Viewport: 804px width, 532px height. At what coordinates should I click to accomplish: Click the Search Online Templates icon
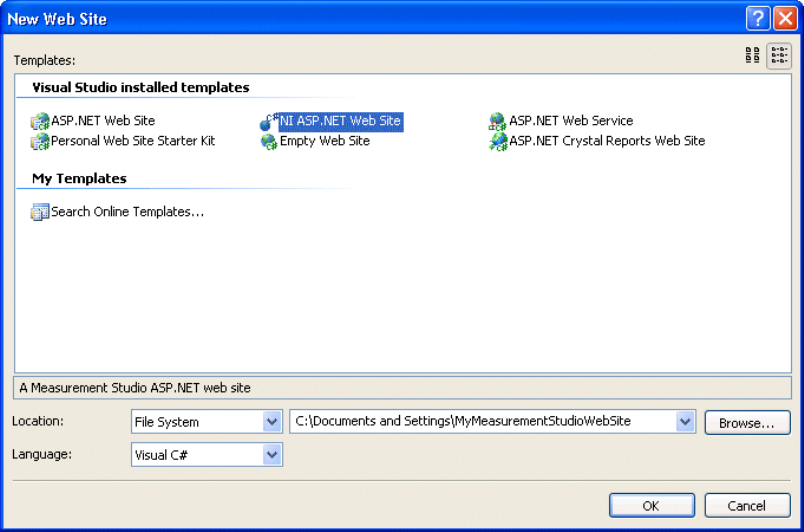click(40, 212)
